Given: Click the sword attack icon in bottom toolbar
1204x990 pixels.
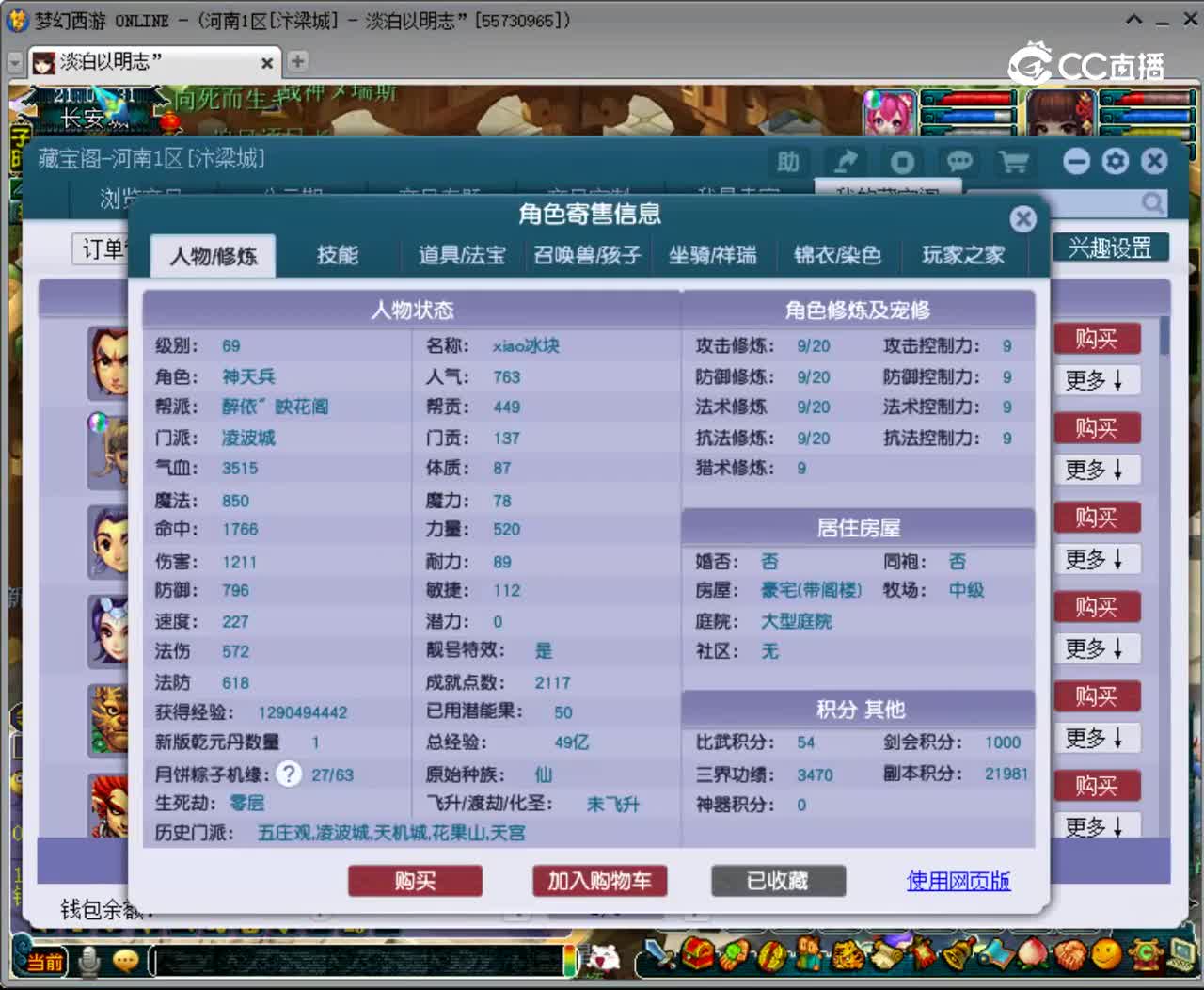Looking at the screenshot, I should (660, 956).
